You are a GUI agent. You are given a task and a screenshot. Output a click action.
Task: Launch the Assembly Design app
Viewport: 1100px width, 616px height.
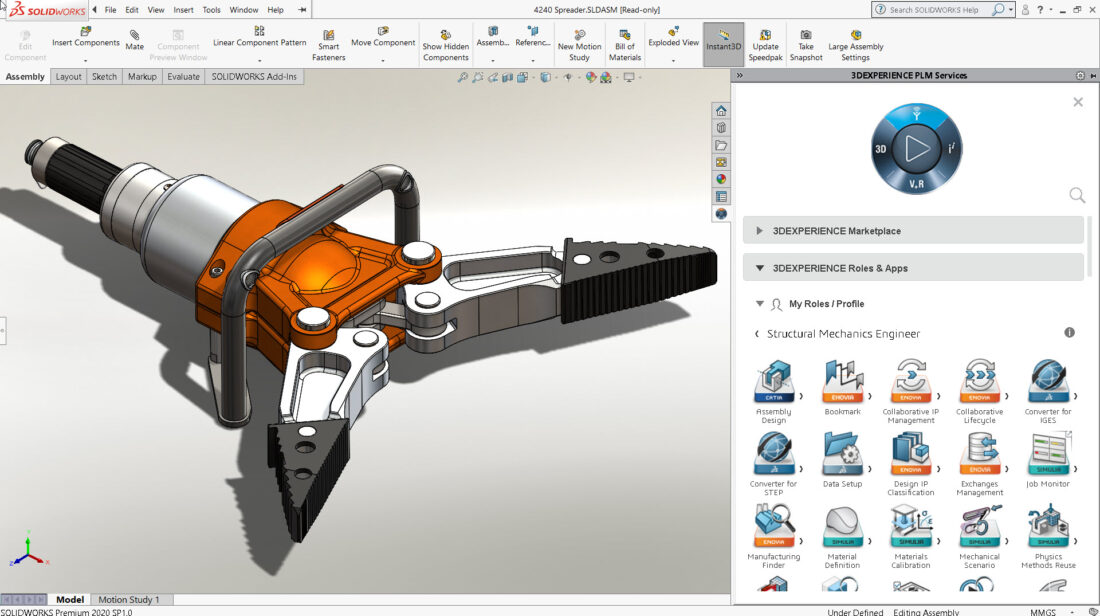(x=774, y=391)
